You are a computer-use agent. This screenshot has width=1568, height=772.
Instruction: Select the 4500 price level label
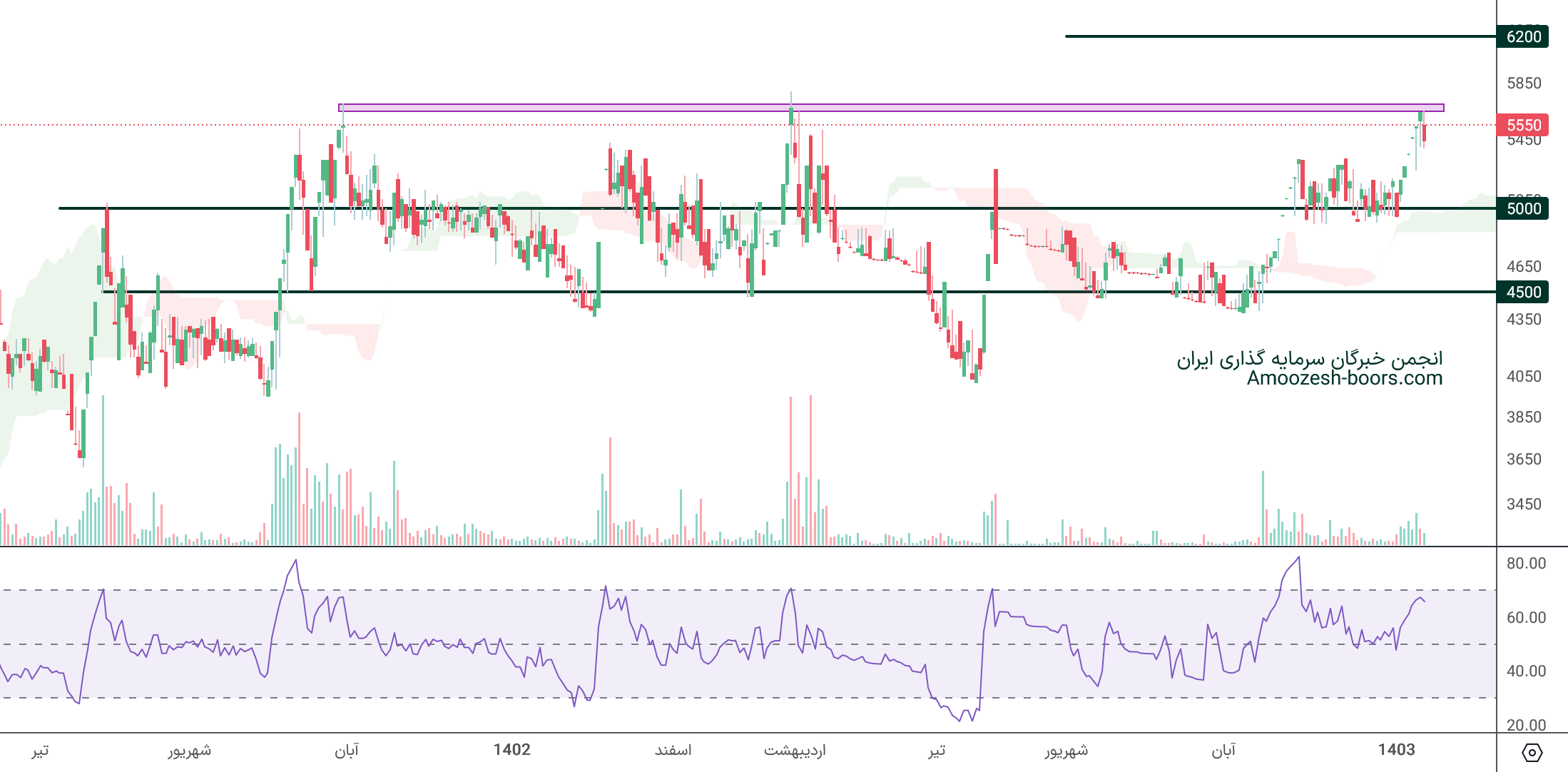click(1523, 292)
